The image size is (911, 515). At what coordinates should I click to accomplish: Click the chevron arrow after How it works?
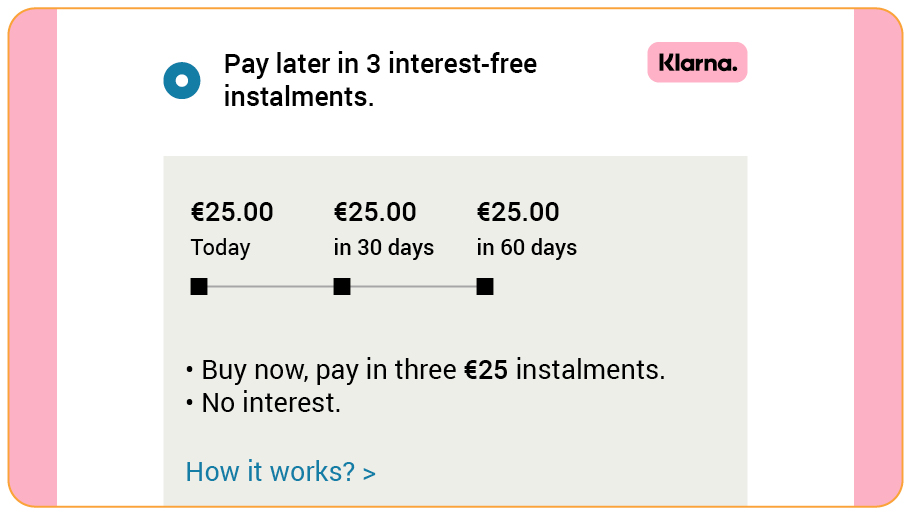point(370,474)
